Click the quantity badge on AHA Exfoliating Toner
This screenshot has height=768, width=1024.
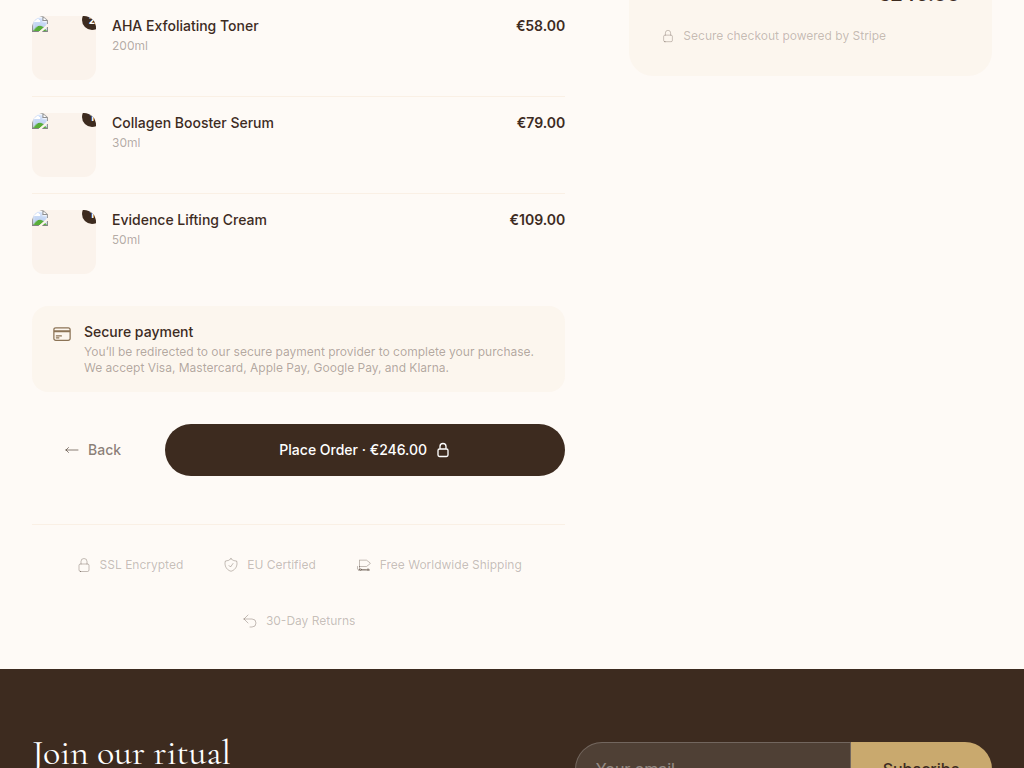89,23
